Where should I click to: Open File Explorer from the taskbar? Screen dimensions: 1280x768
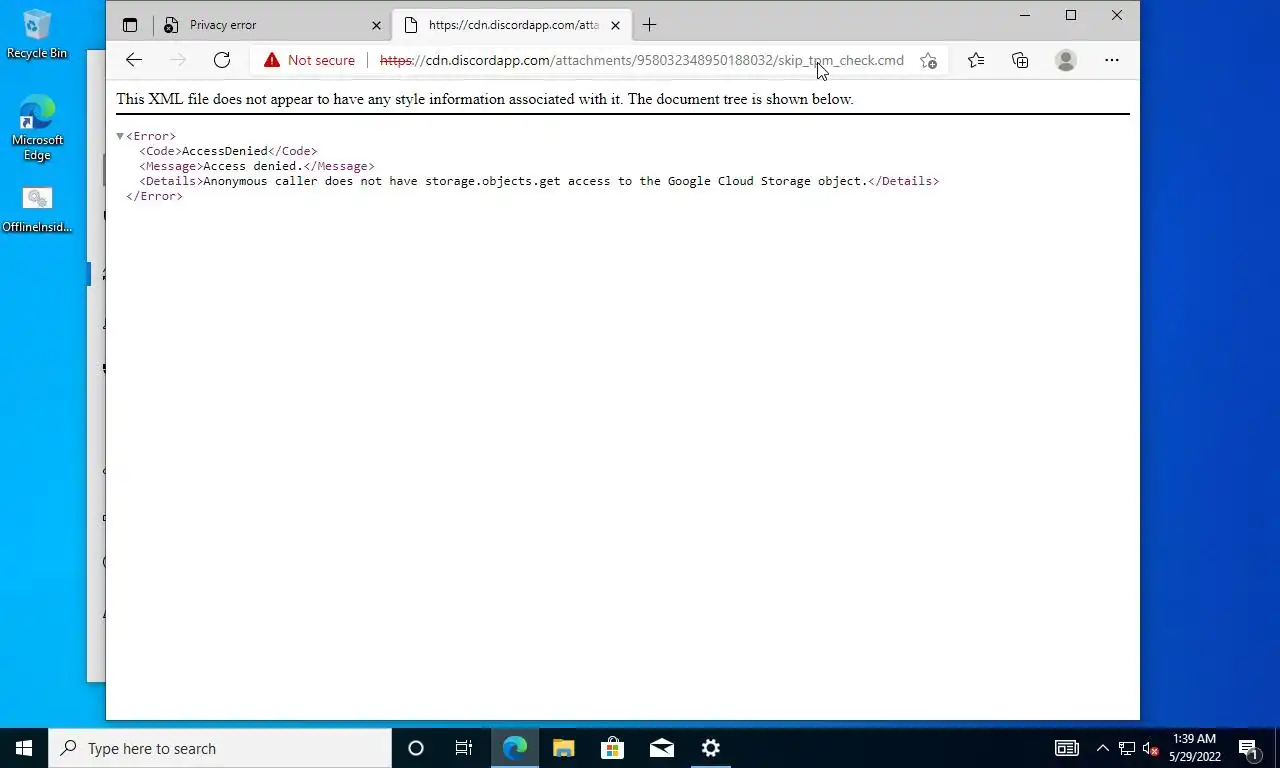click(x=564, y=748)
